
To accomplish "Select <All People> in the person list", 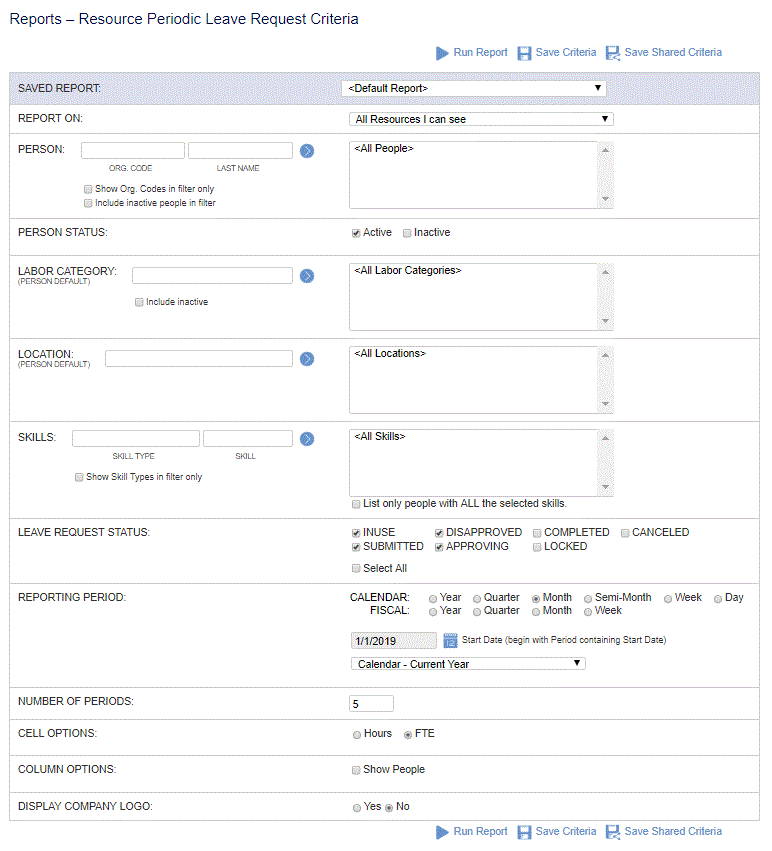I will click(384, 148).
